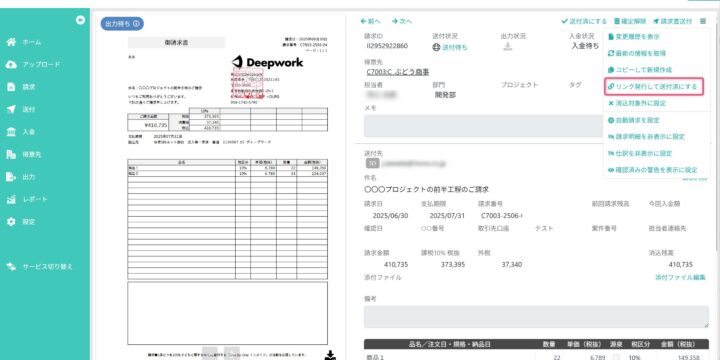Click the download icon below invoice preview

pos(330,354)
